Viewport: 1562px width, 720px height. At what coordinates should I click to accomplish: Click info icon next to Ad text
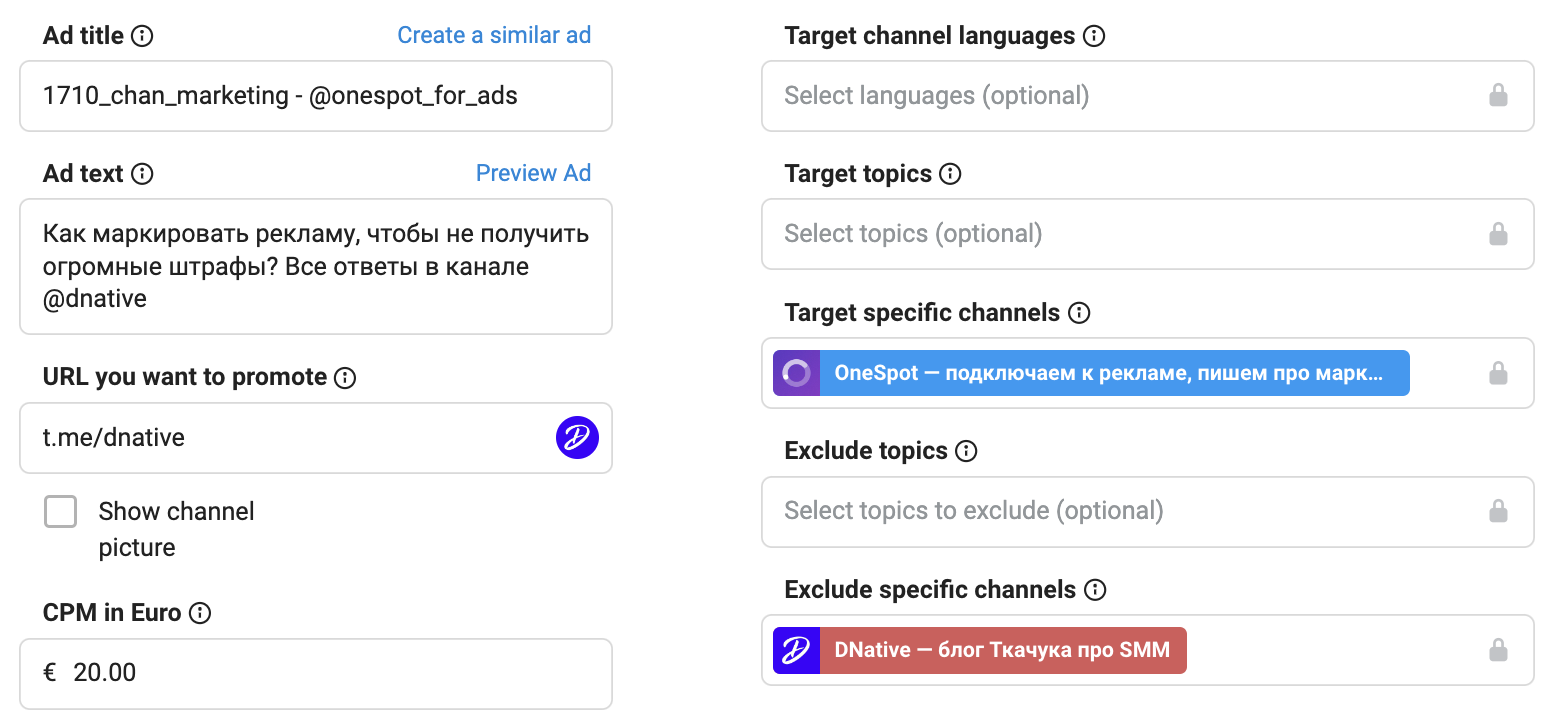pos(143,174)
